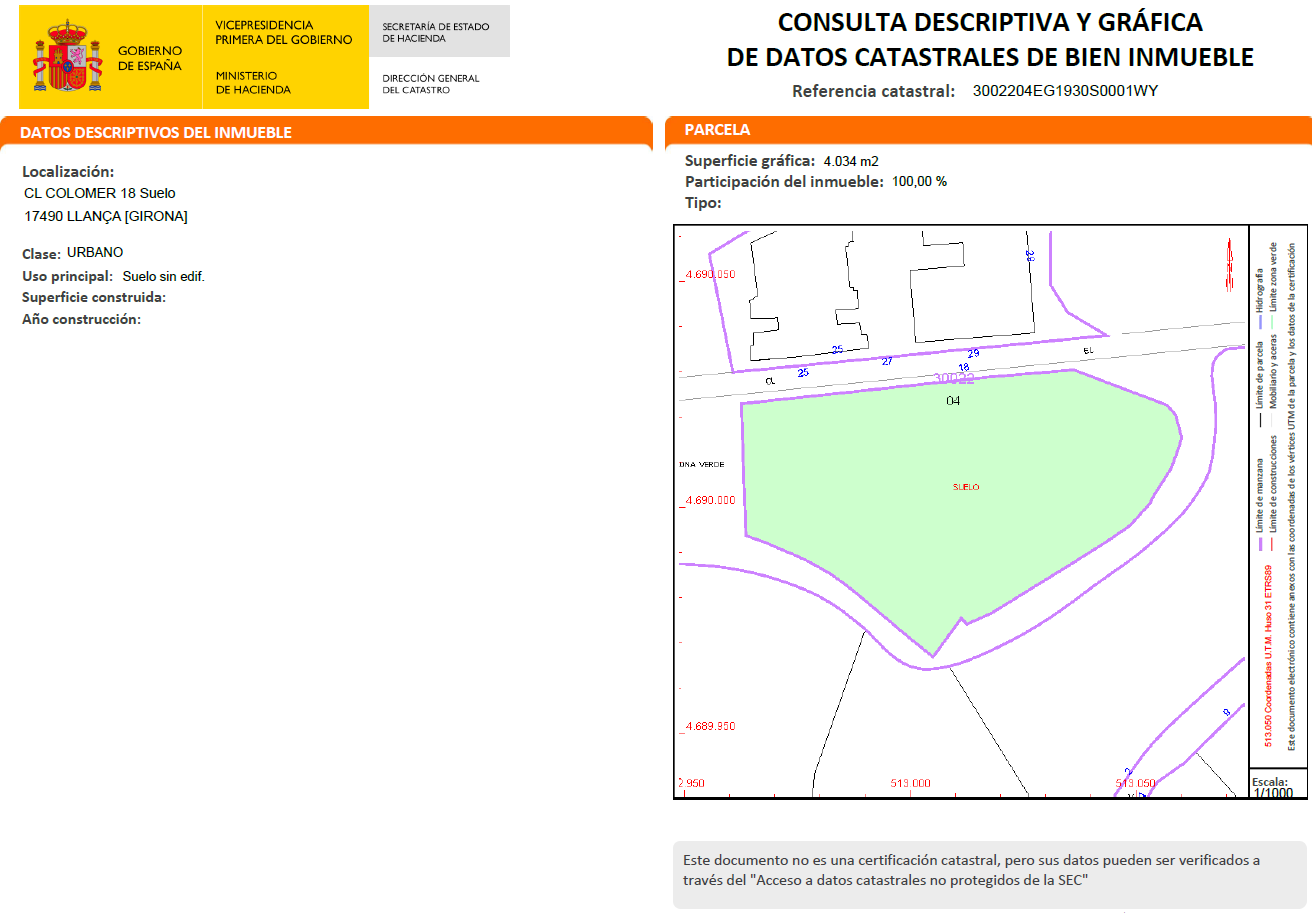The width and height of the screenshot is (1312, 913).
Task: Click the Gobierno de España logo text
Action: [x=150, y=58]
